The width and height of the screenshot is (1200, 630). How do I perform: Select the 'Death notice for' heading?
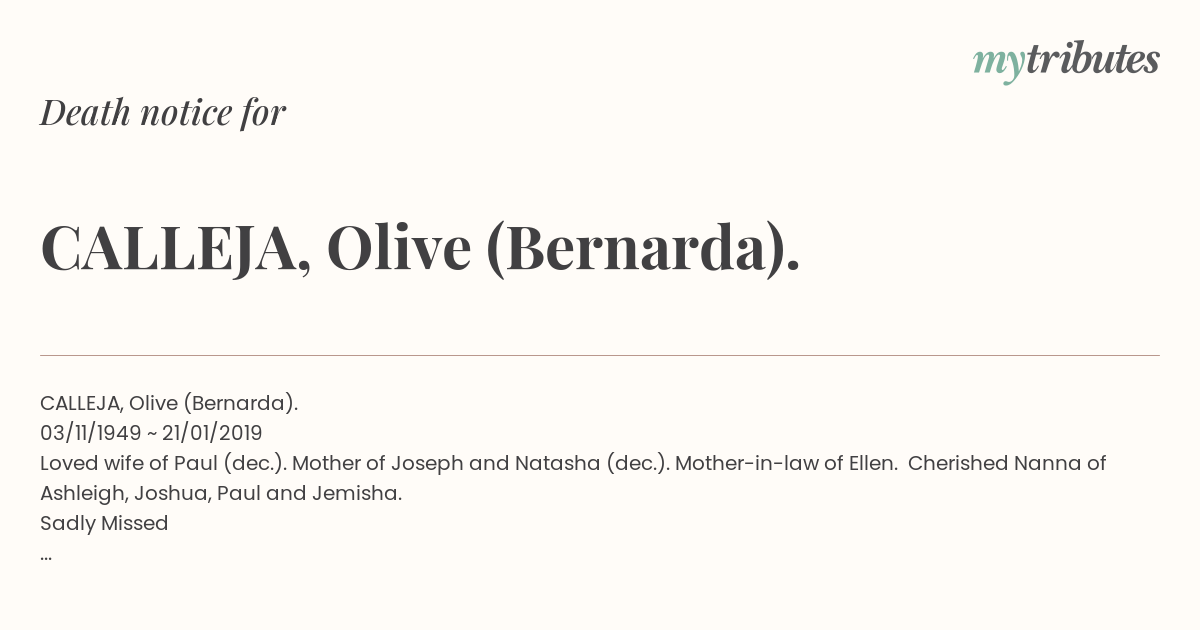pos(163,113)
